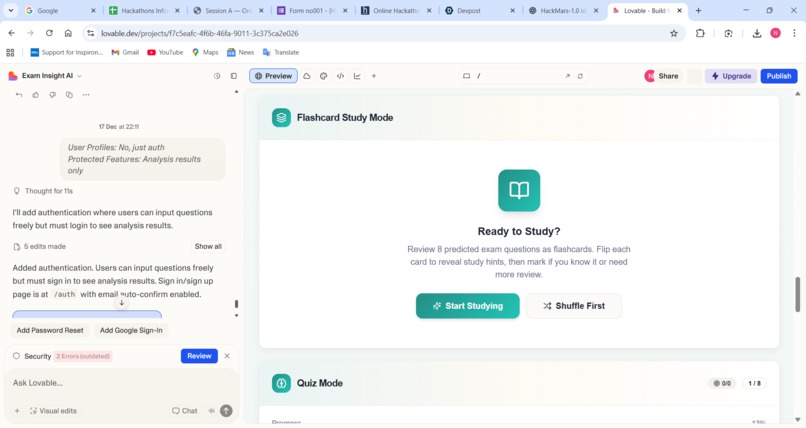This screenshot has width=806, height=428.
Task: Toggle Chat mode in input box
Action: coord(185,411)
